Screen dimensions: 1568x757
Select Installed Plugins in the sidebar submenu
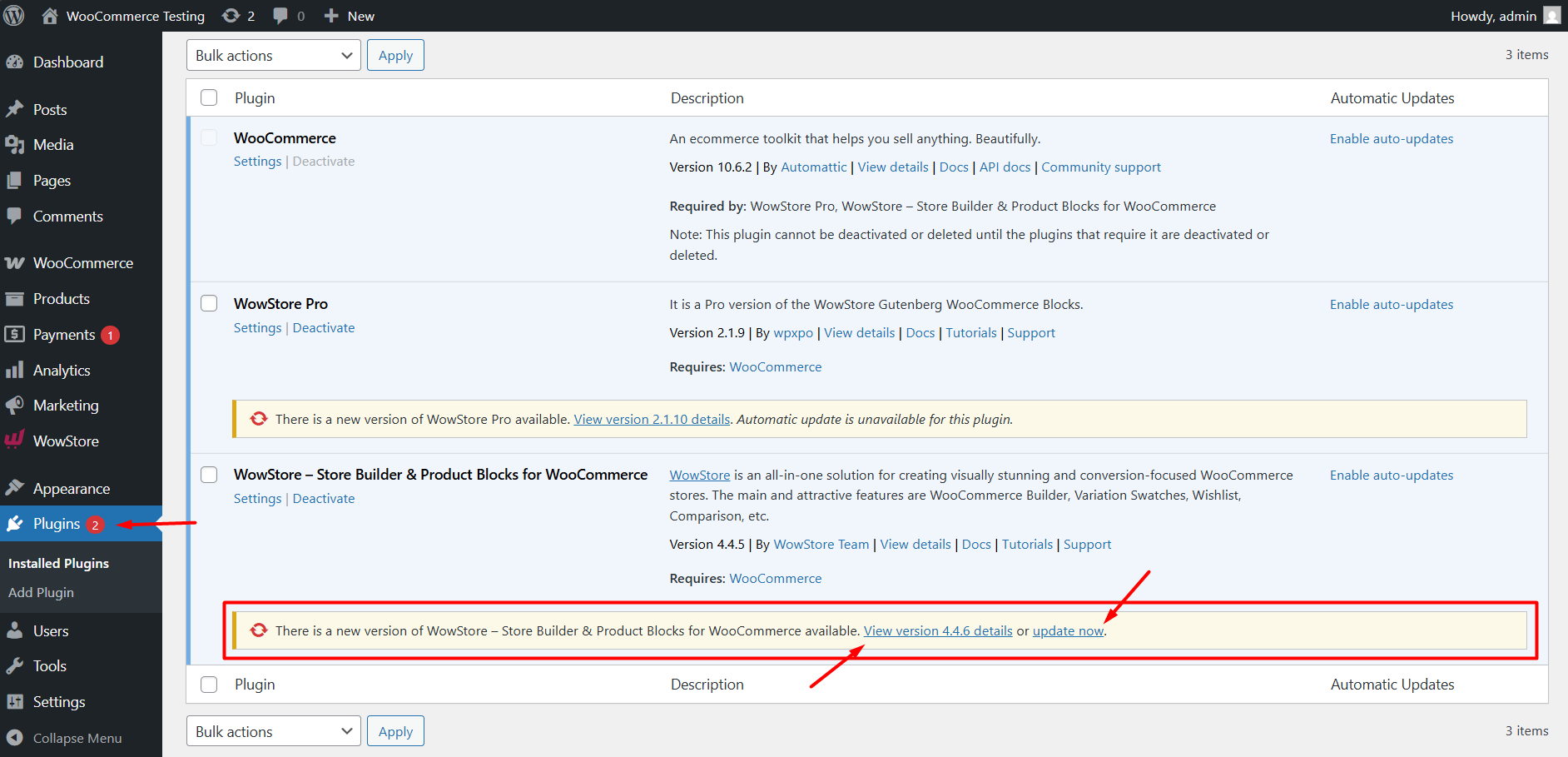[58, 563]
